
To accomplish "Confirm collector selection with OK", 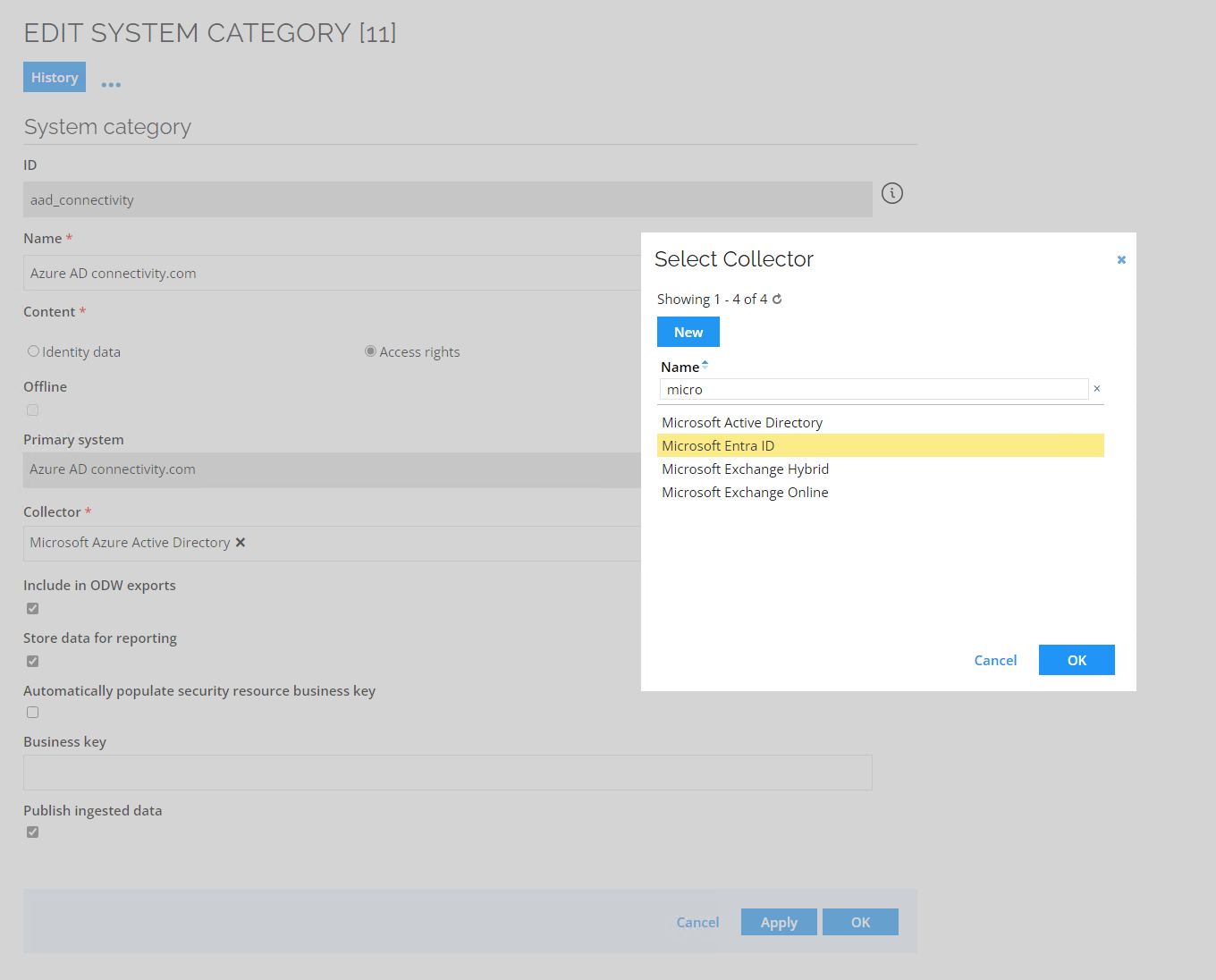I will point(1077,660).
